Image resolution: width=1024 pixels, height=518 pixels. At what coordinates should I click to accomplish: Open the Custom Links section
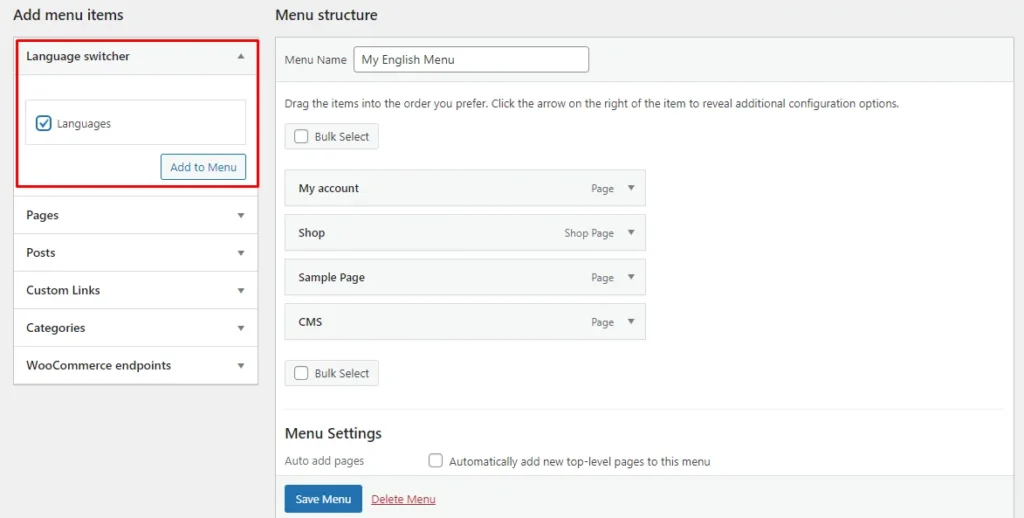tap(240, 290)
